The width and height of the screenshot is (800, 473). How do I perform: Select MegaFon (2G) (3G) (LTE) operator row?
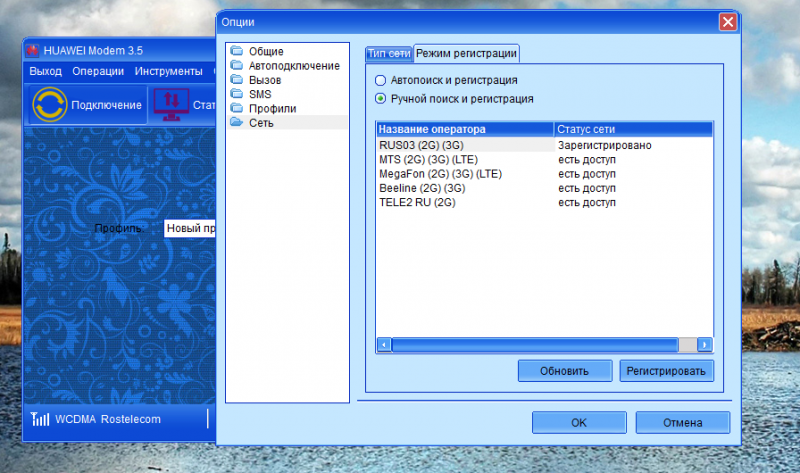click(440, 174)
